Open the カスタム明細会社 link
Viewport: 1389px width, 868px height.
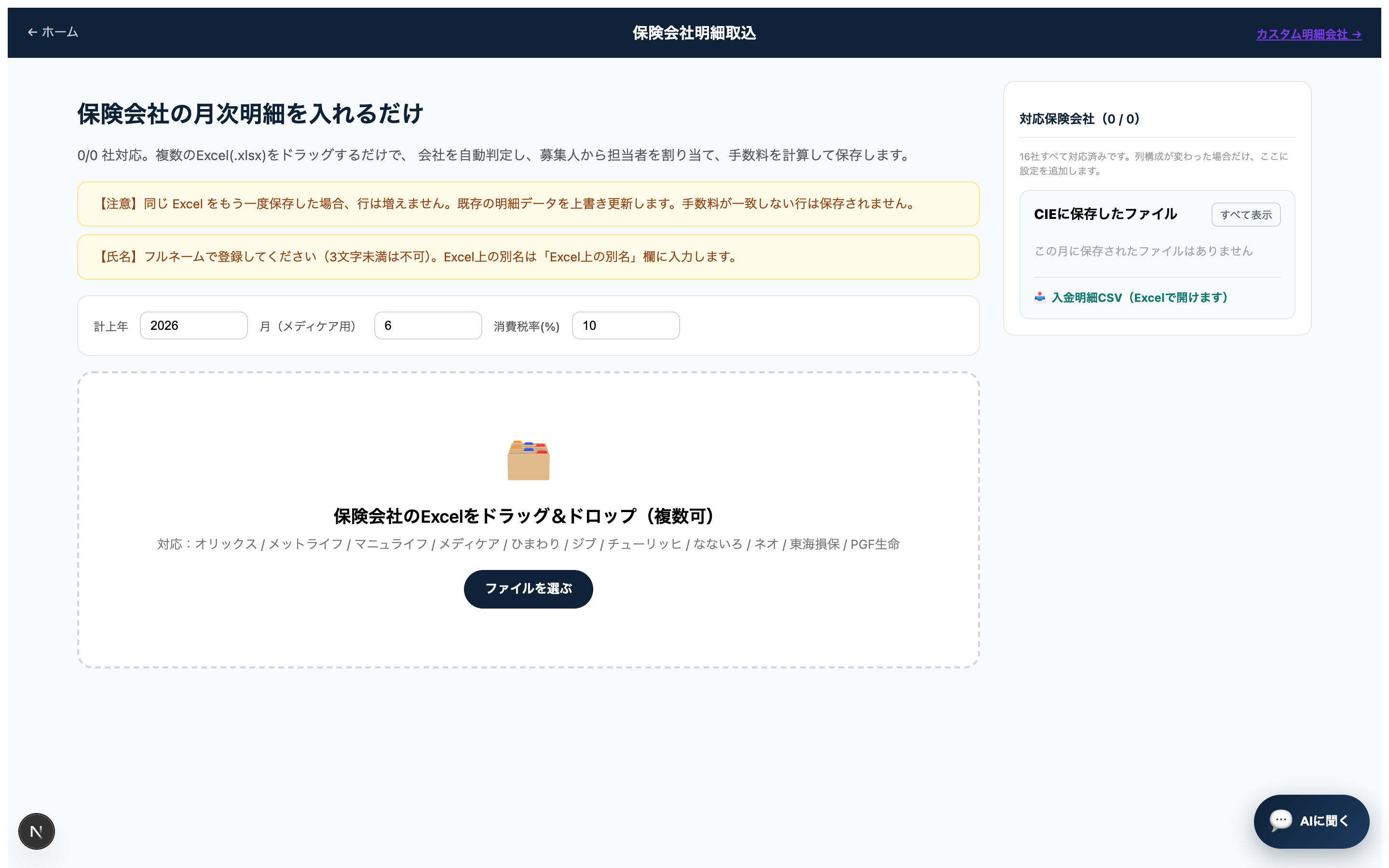pyautogui.click(x=1308, y=34)
